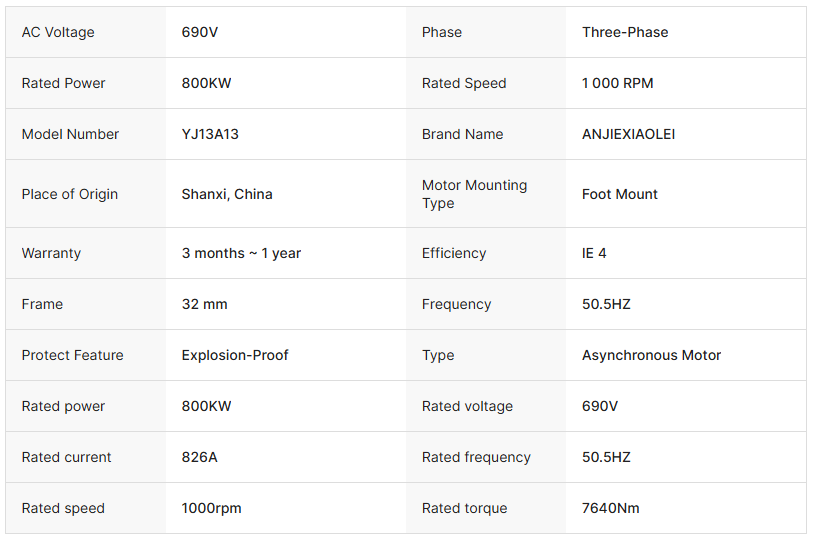Click the Shanxi, China origin value
The width and height of the screenshot is (813, 544).
[x=227, y=194]
